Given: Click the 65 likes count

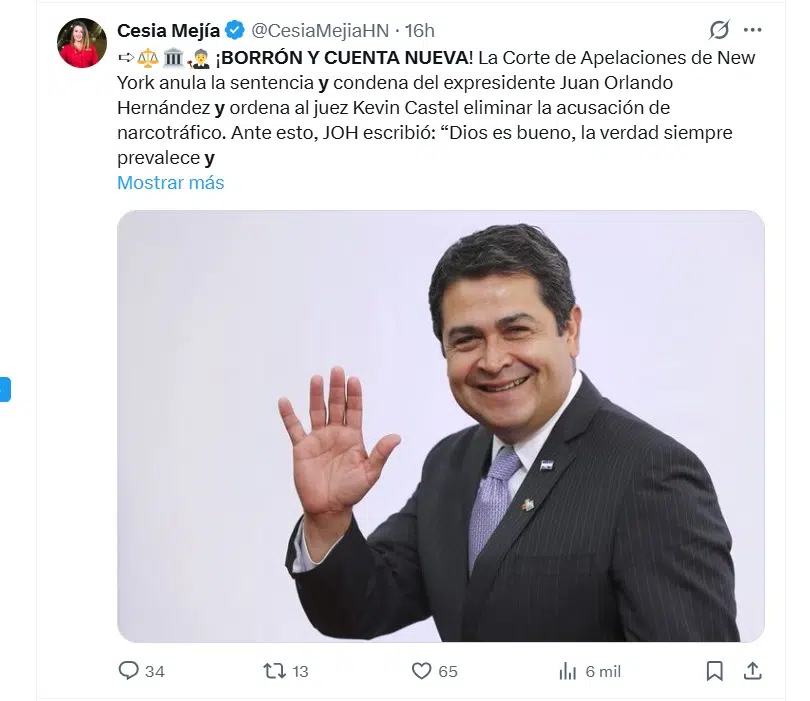Looking at the screenshot, I should coord(448,671).
